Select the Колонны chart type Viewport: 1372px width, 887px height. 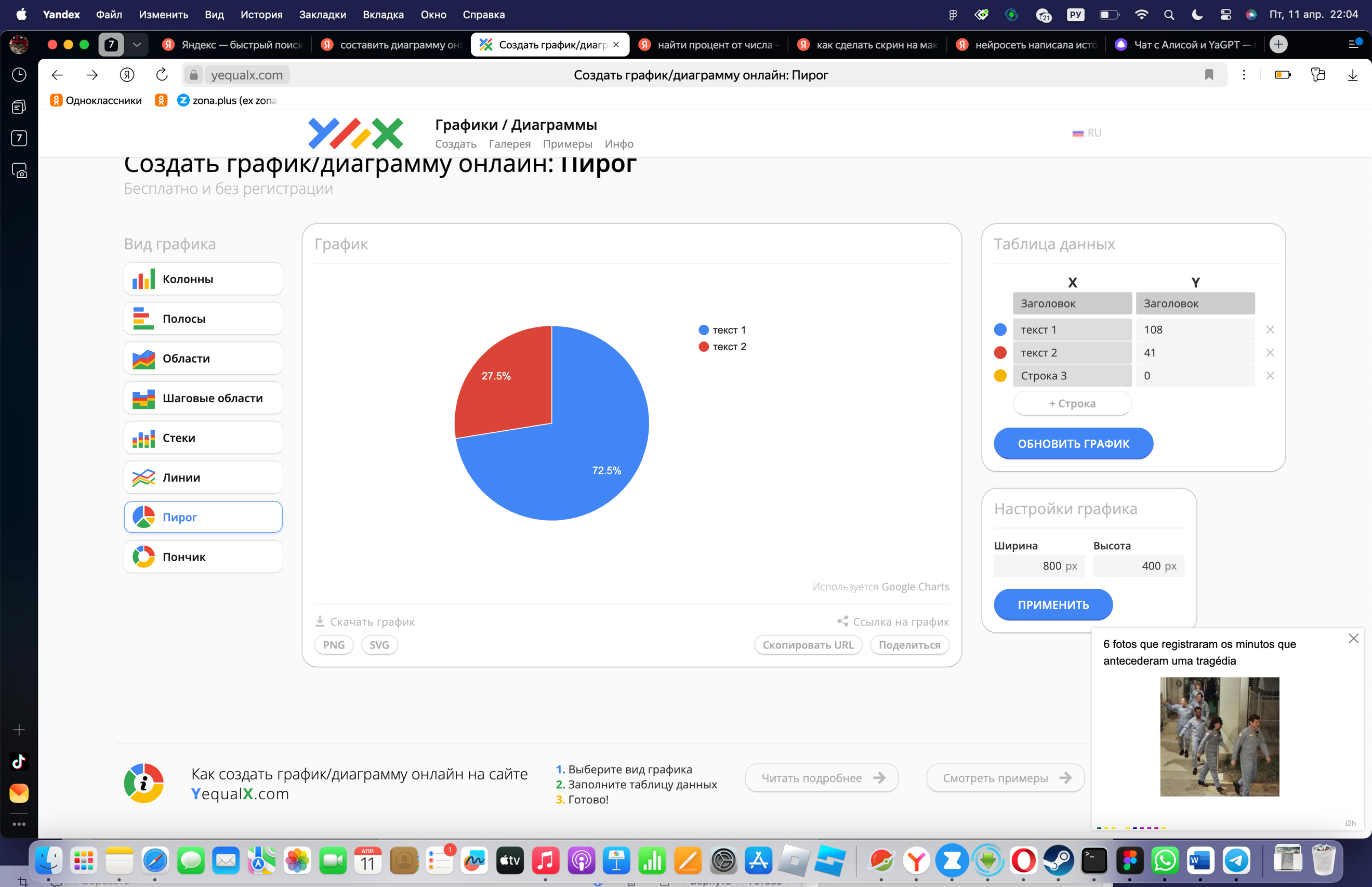(203, 279)
